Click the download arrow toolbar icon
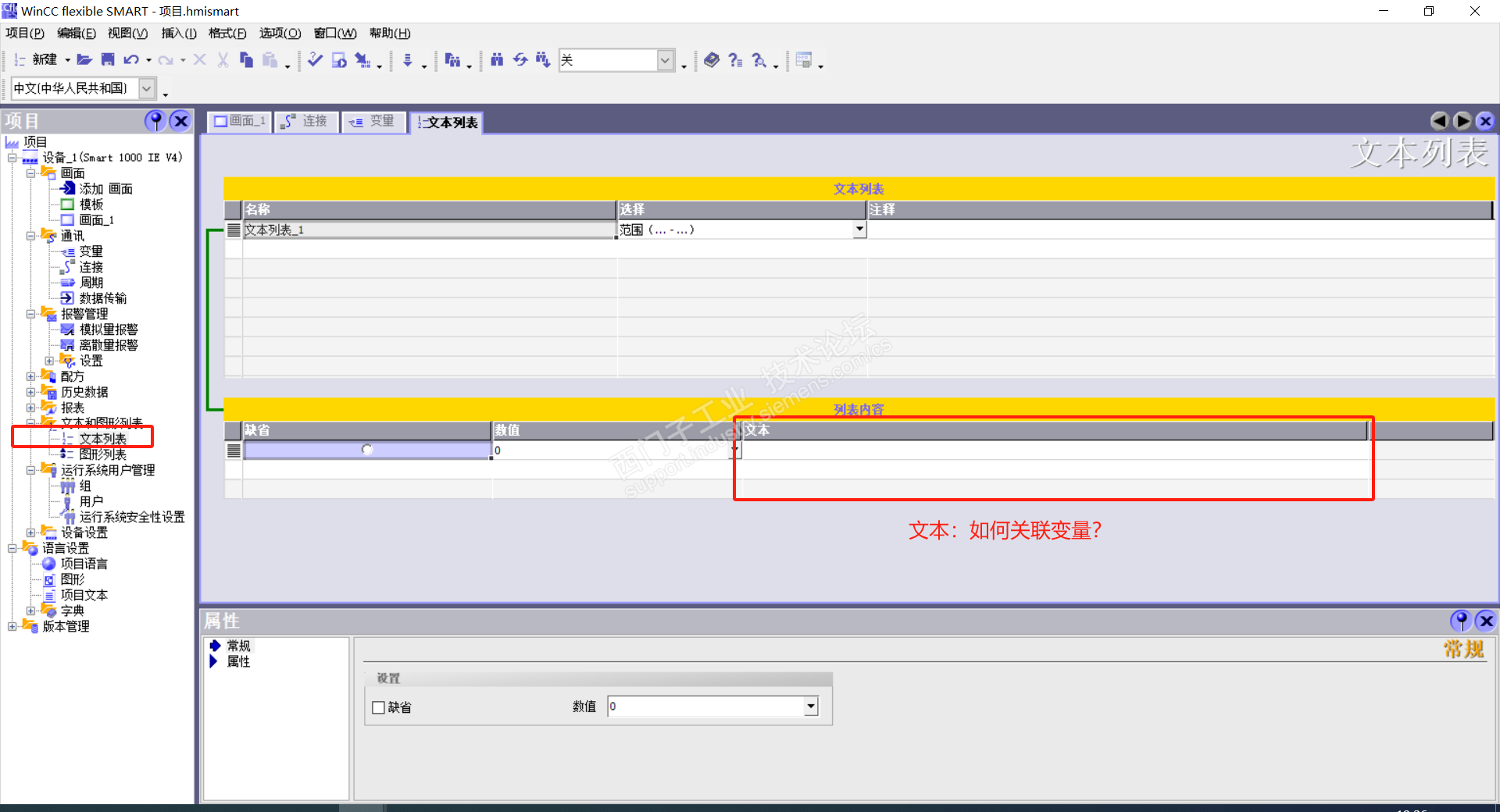 (x=408, y=60)
